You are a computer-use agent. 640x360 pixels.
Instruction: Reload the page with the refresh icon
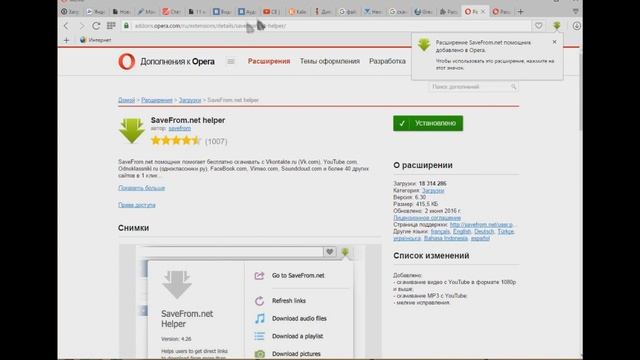point(96,26)
